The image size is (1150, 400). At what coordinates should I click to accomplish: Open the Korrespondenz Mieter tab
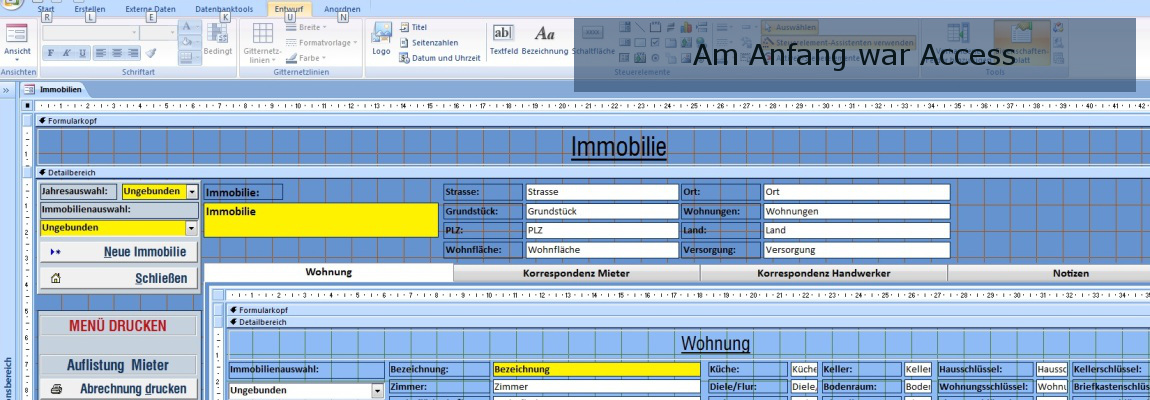(x=576, y=273)
